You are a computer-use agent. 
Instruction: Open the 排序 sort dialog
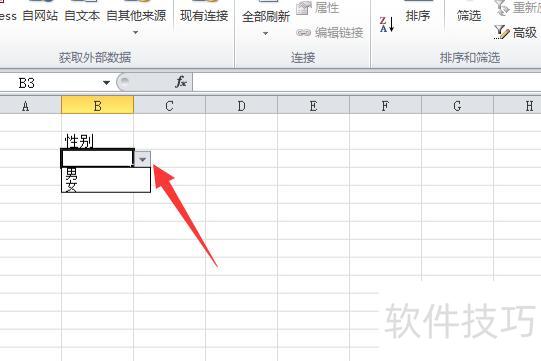(x=418, y=16)
